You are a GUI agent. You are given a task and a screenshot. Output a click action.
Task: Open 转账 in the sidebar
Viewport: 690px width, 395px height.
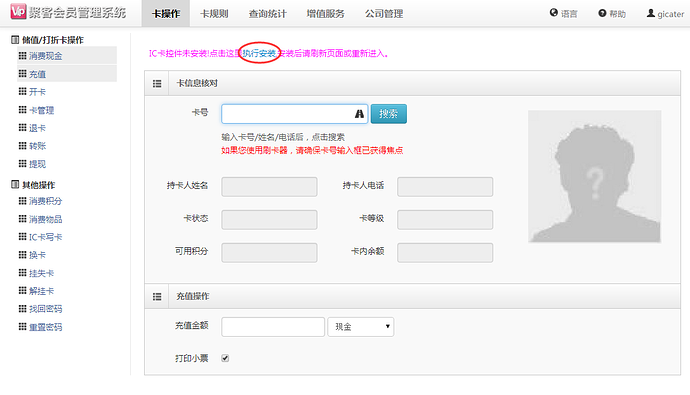pos(37,146)
